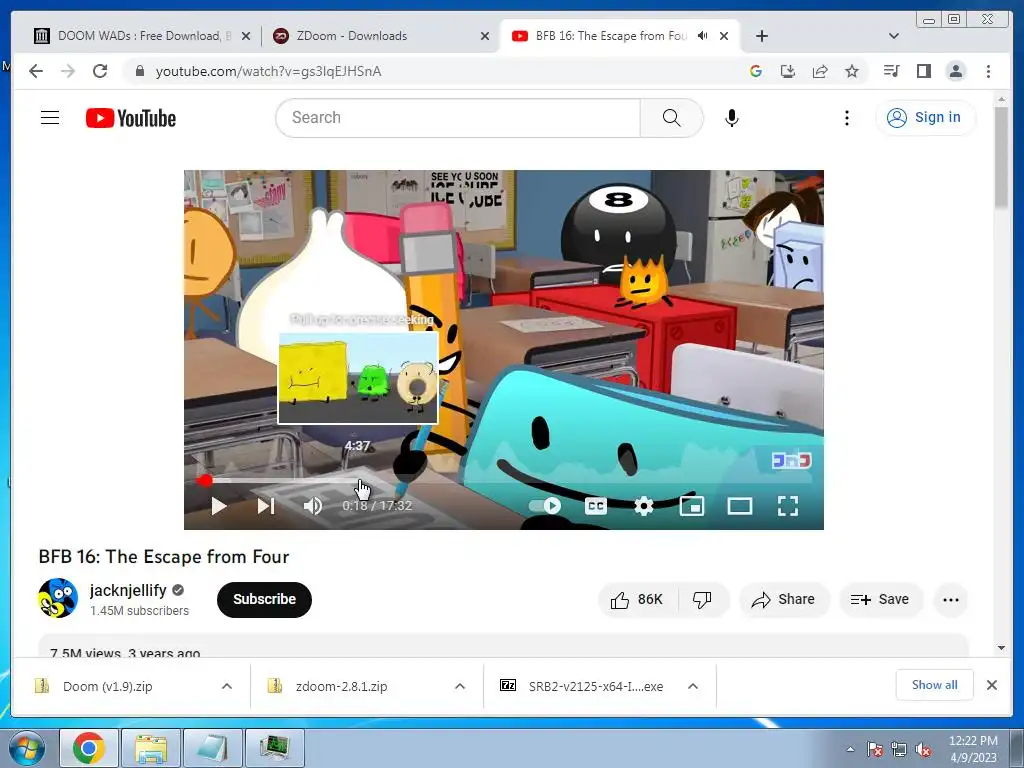Open jacknjellify channel name link
The image size is (1024, 768).
click(x=128, y=590)
